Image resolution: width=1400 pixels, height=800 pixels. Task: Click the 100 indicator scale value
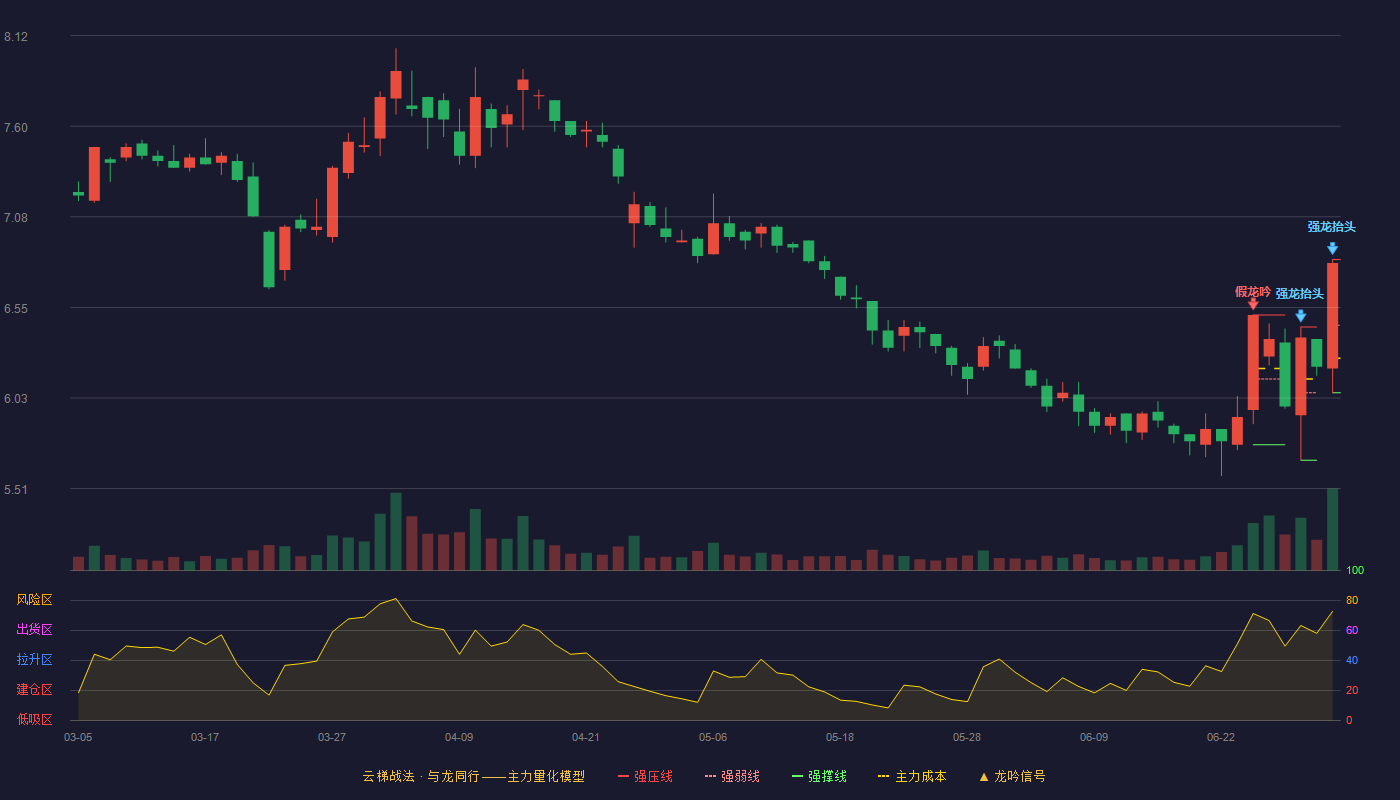point(1355,571)
